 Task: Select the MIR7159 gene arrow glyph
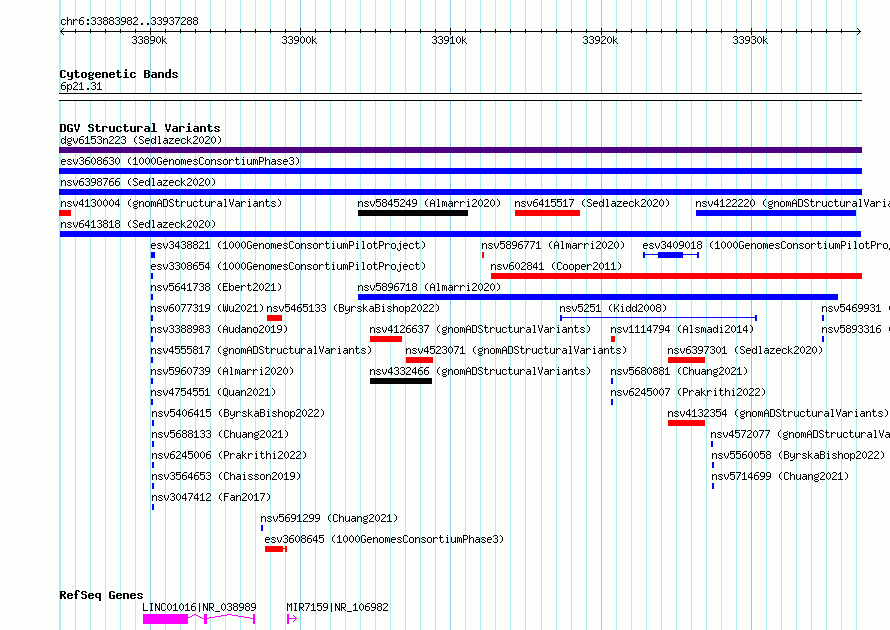click(x=292, y=619)
